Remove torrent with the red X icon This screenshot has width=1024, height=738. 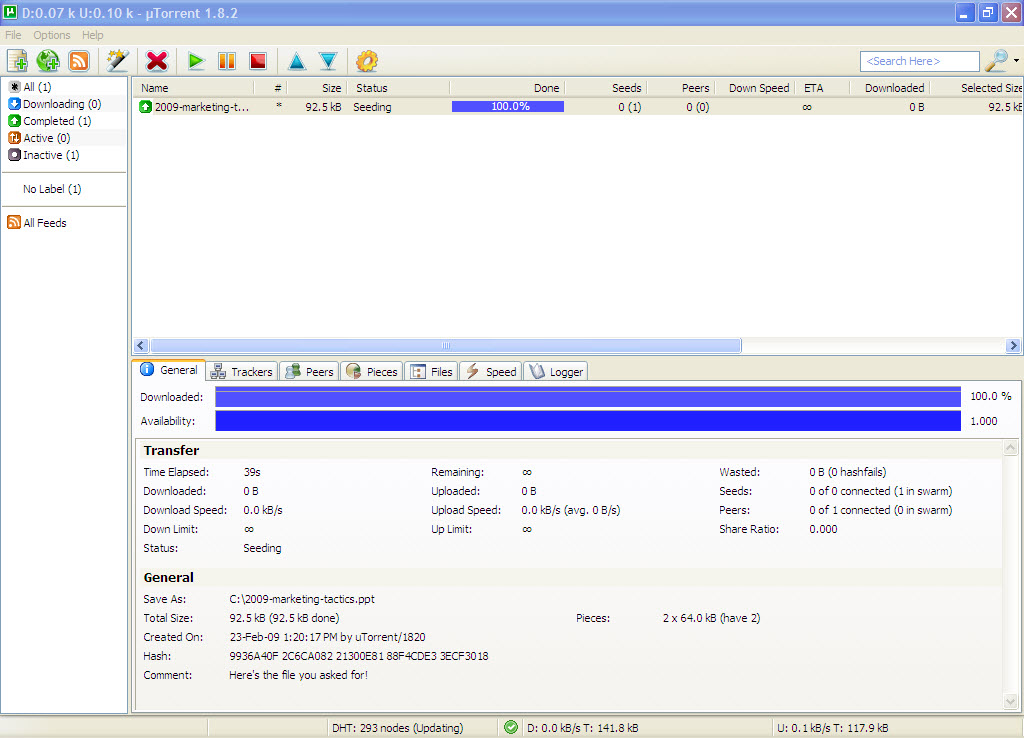[157, 61]
